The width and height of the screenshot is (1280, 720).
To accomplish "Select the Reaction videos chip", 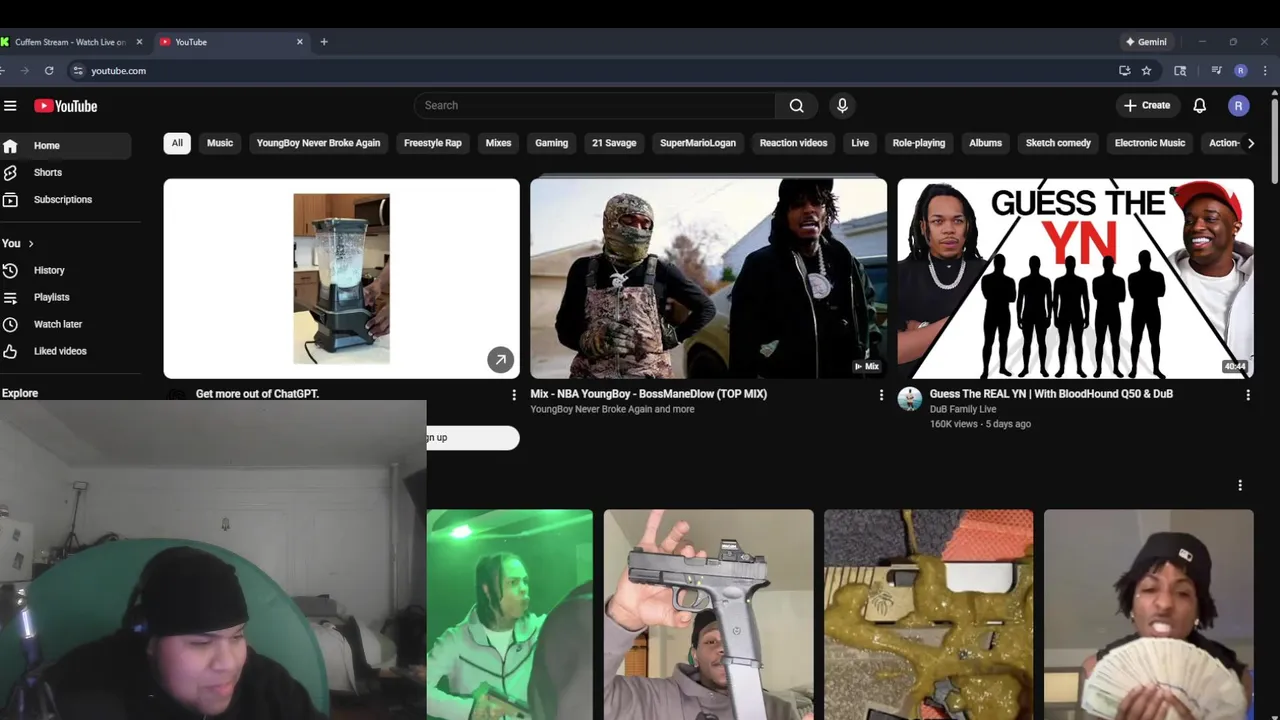I will [793, 143].
